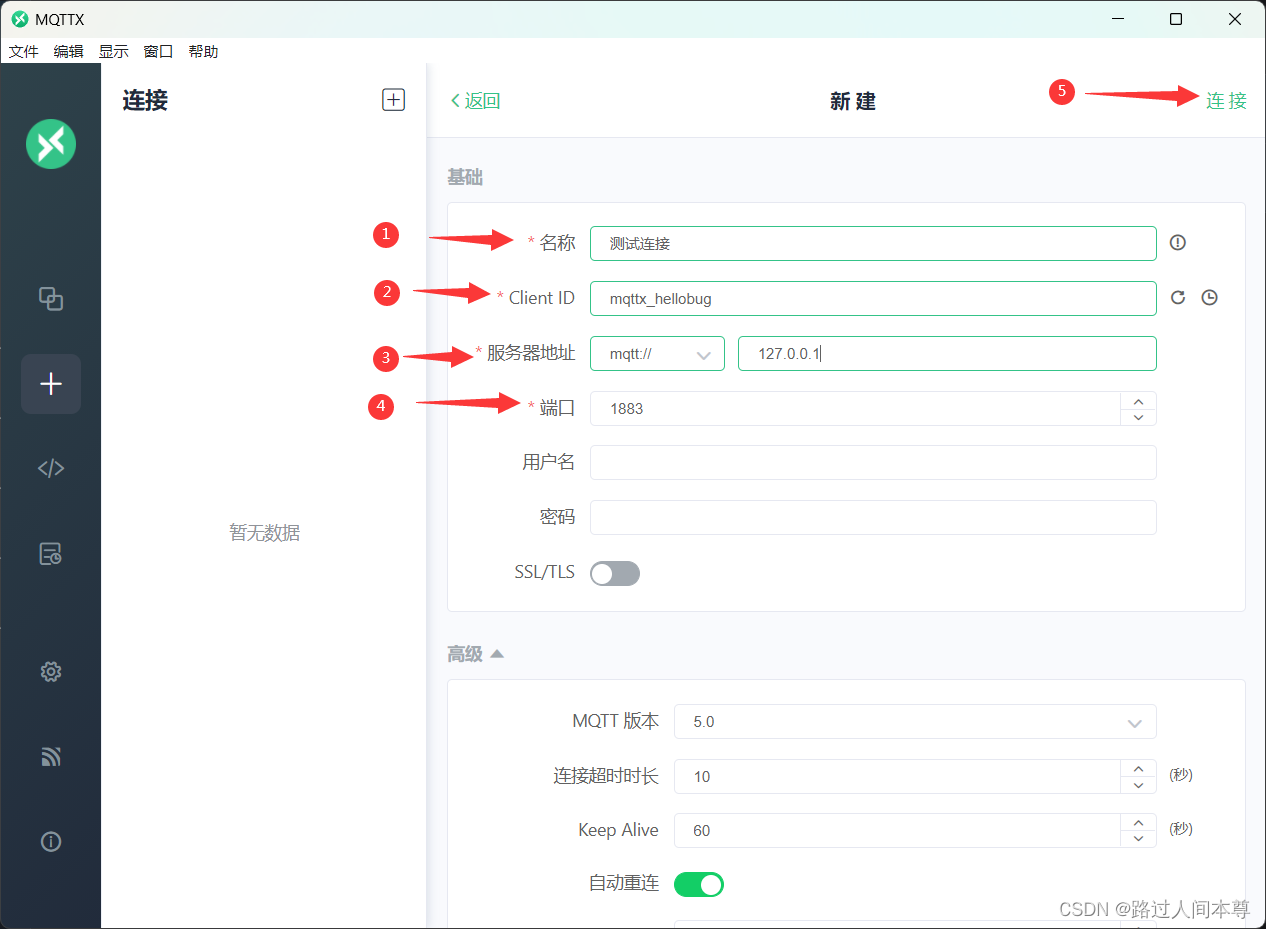
Task: Decrease Keep Alive with down arrow
Action: [x=1138, y=839]
